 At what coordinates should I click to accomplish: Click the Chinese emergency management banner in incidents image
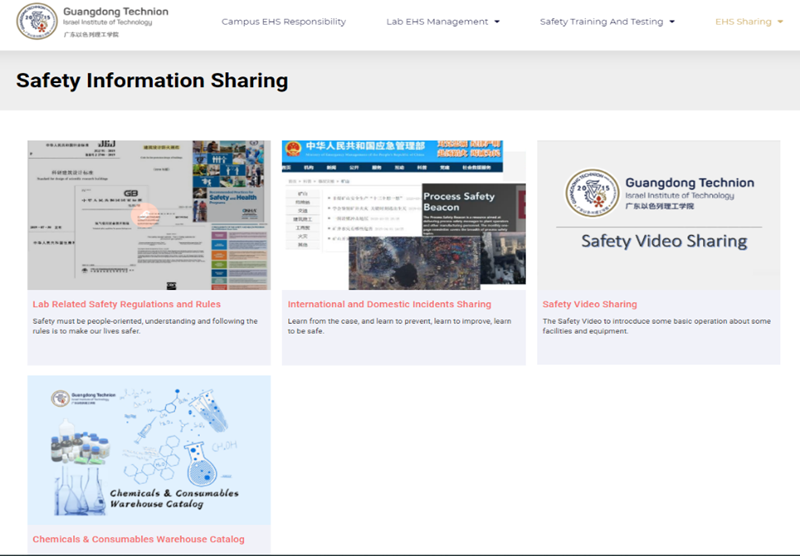(392, 150)
